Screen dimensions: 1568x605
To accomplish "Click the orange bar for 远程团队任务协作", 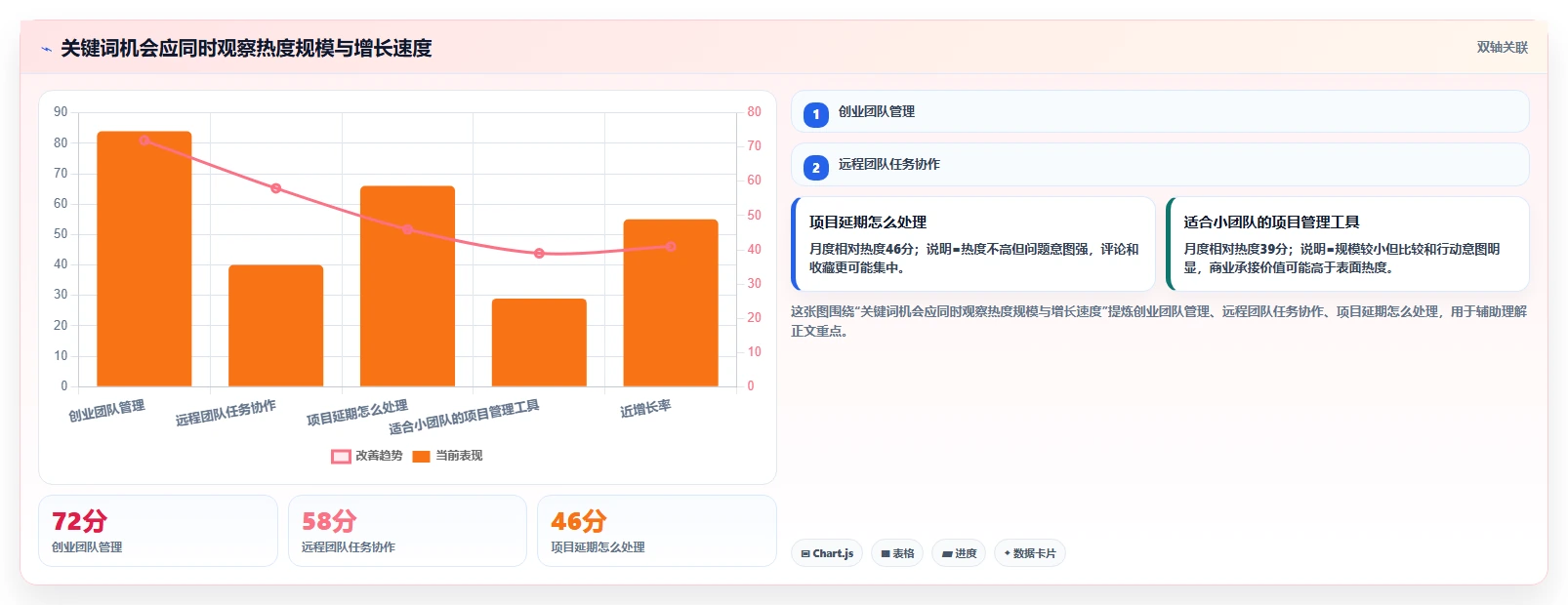I will pyautogui.click(x=276, y=326).
